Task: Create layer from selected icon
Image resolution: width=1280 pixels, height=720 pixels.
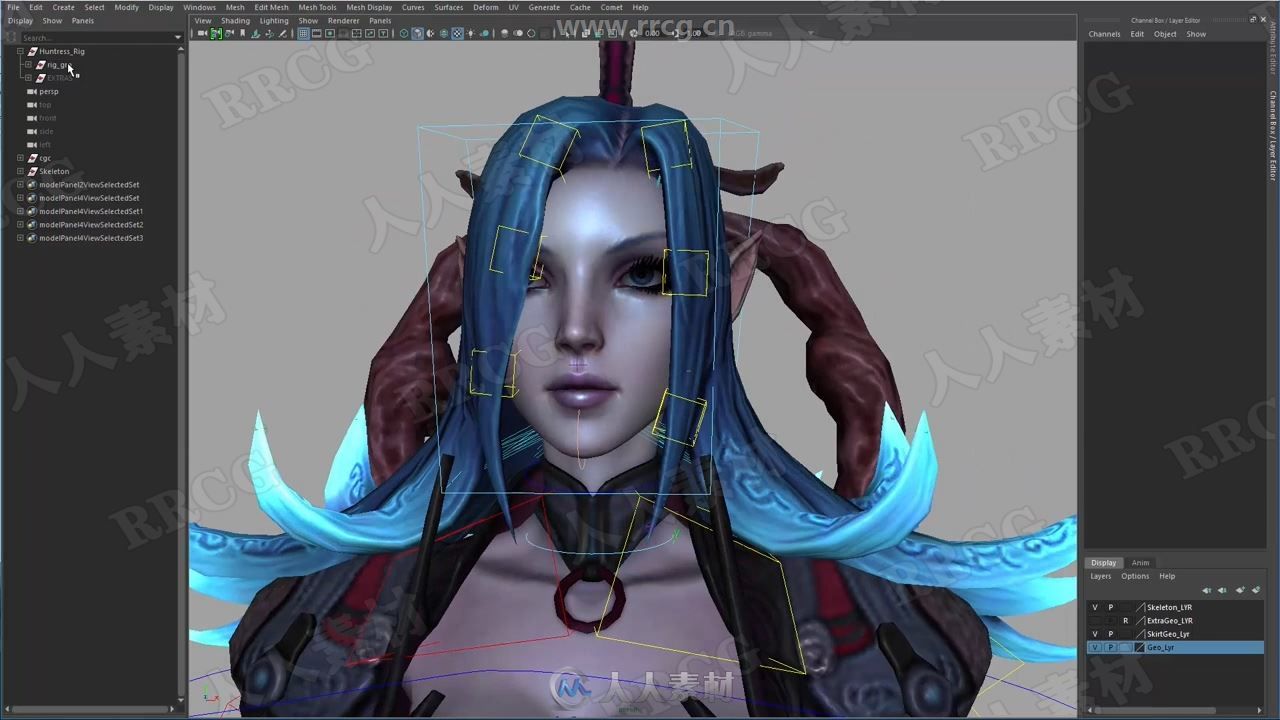Action: point(1256,590)
